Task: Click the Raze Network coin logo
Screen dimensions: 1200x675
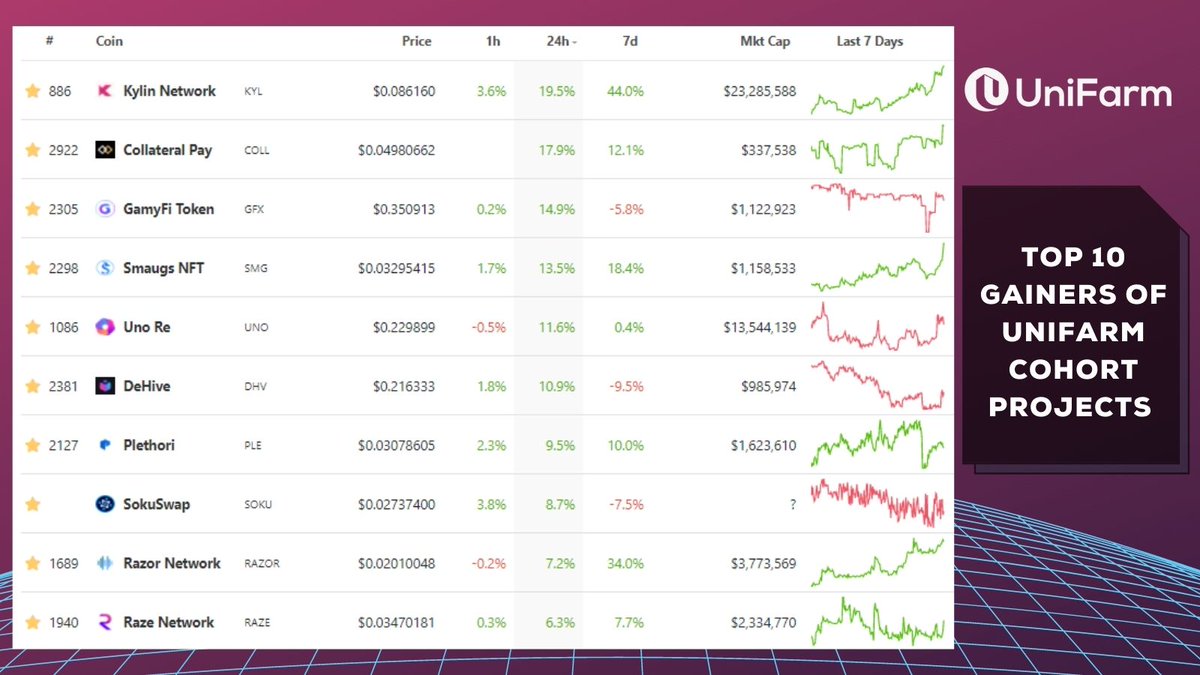Action: pyautogui.click(x=104, y=622)
